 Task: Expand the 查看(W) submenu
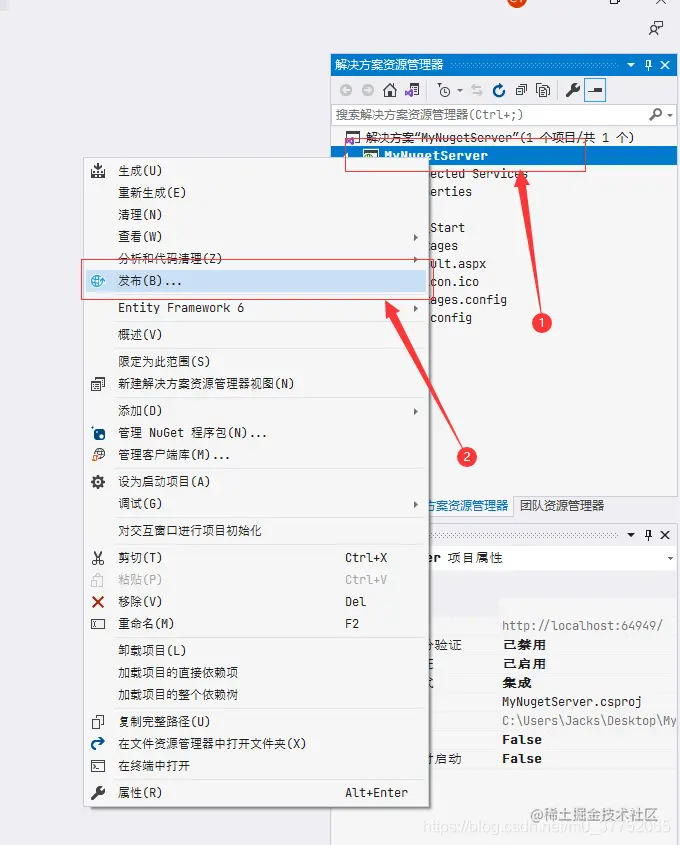click(x=256, y=237)
